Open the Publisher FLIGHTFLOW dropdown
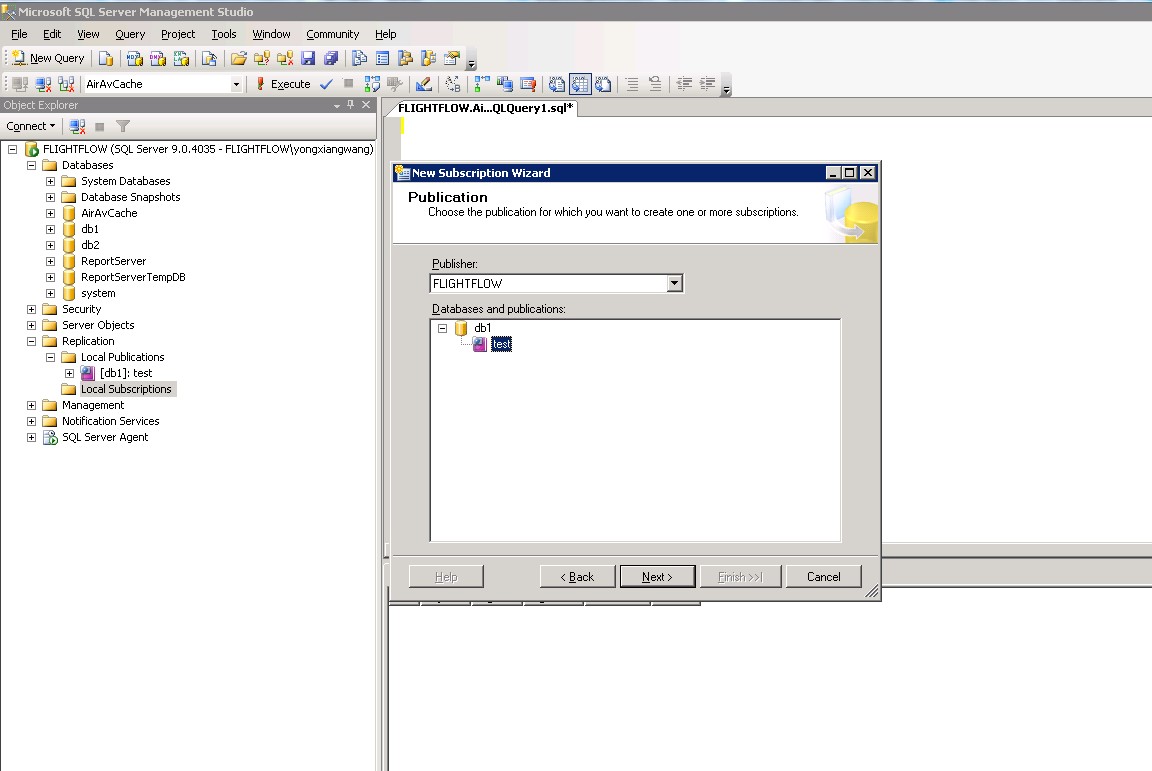1152x771 pixels. coord(674,283)
